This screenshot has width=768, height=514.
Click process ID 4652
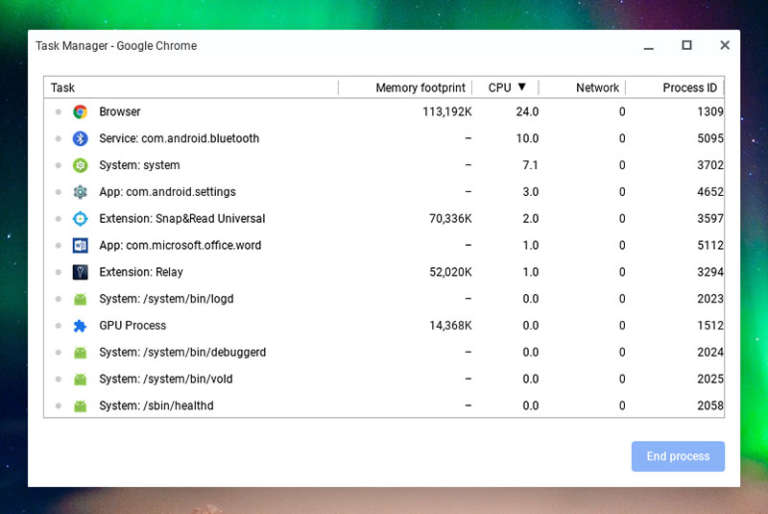(710, 192)
